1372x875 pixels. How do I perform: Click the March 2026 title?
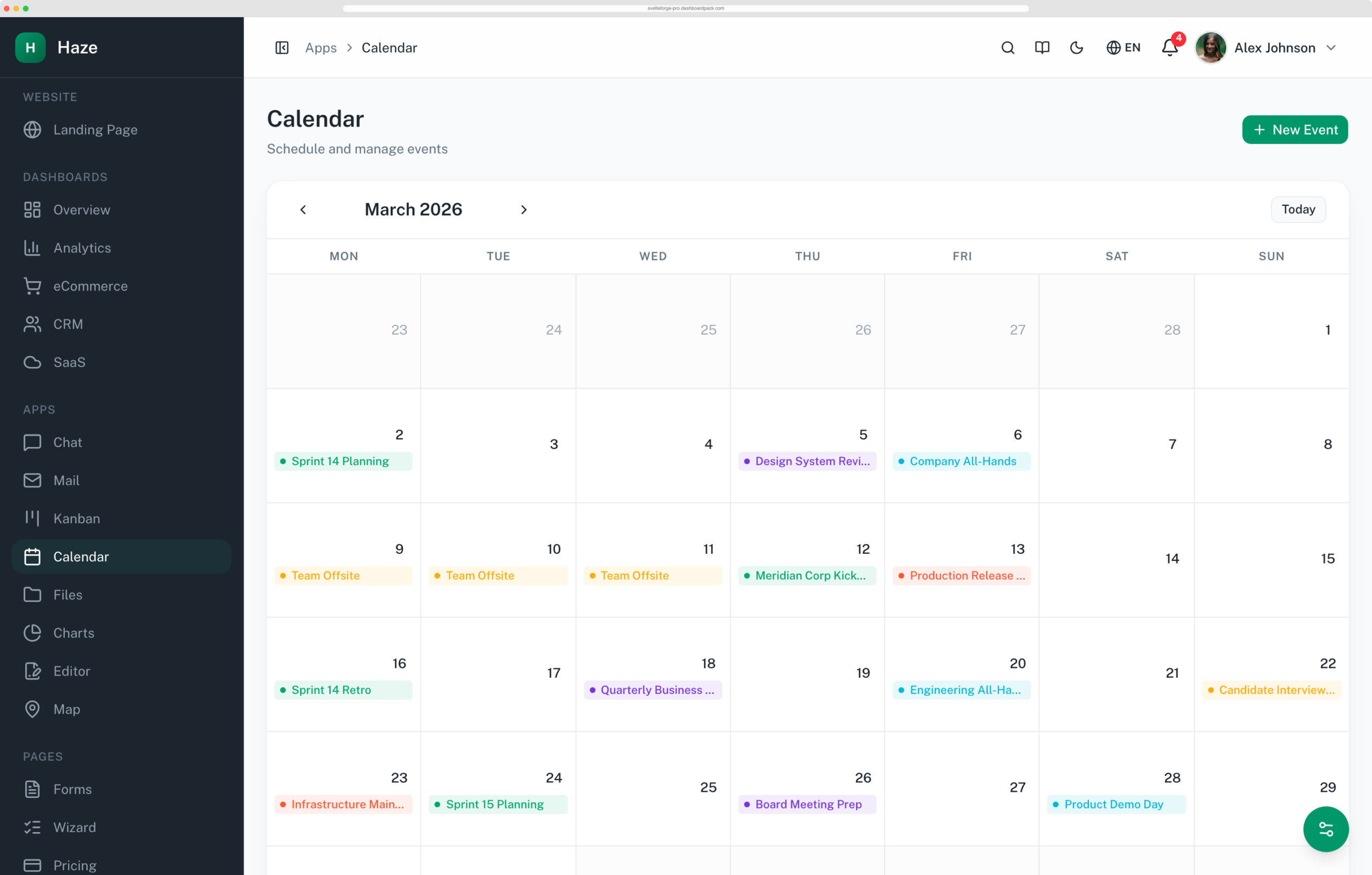tap(413, 210)
